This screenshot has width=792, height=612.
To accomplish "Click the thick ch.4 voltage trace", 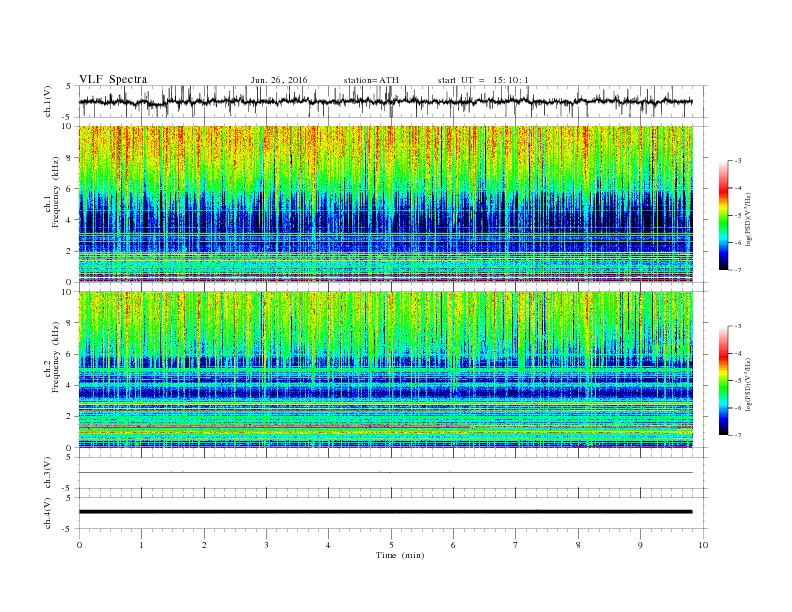I will click(385, 512).
